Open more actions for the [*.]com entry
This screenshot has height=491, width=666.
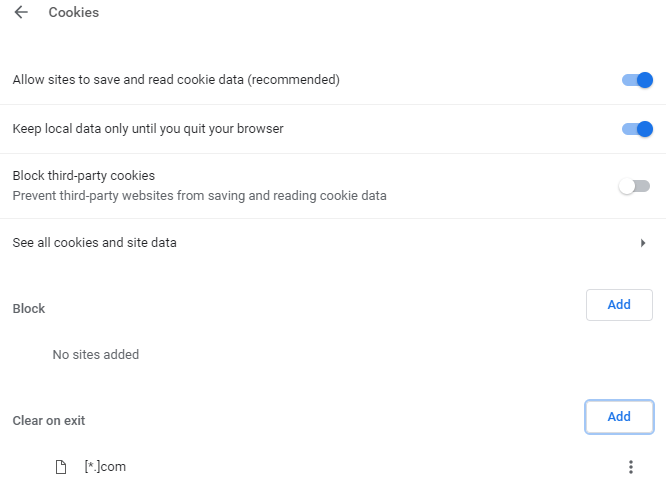630,467
